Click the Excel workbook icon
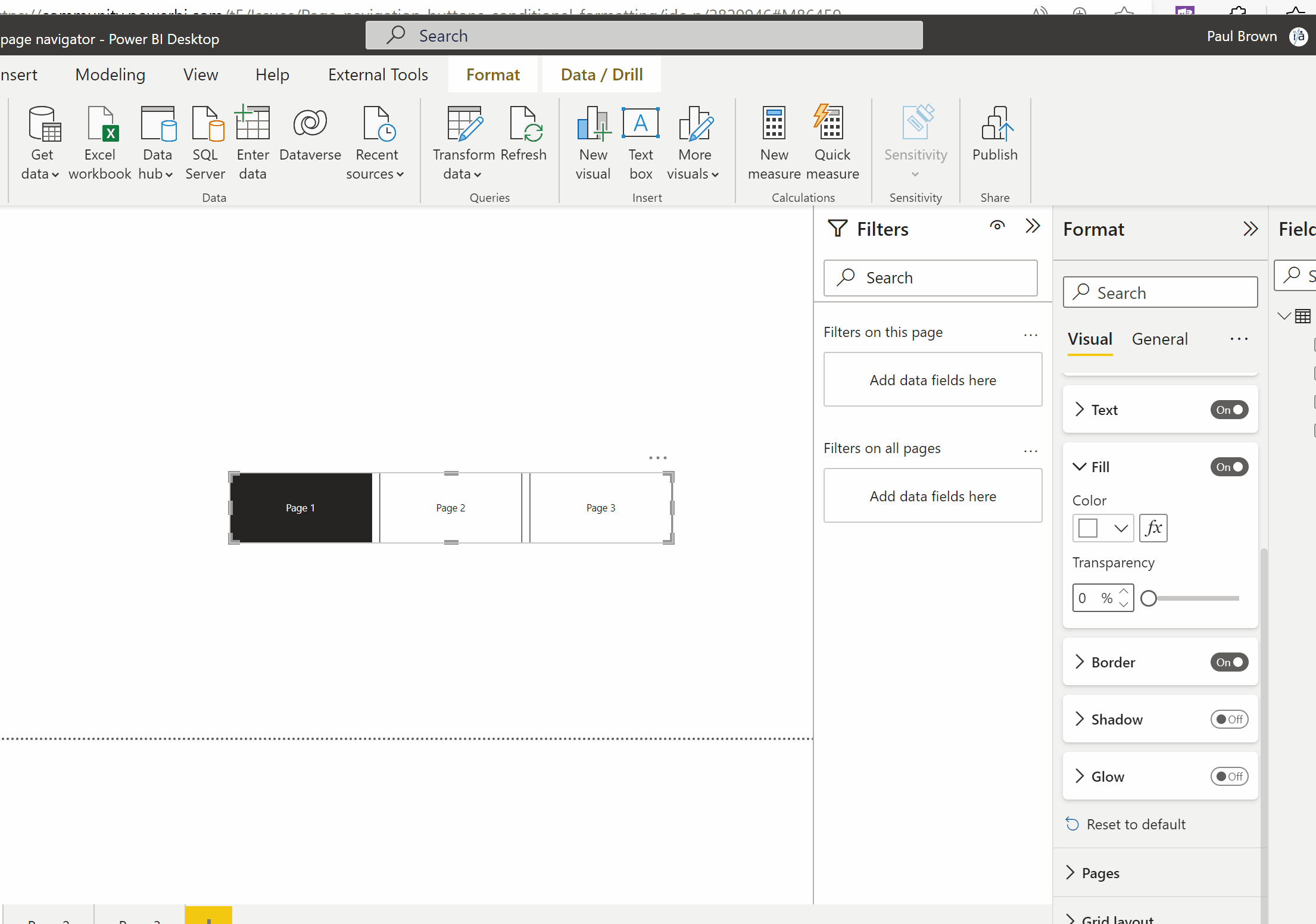Viewport: 1316px width, 924px height. [100, 143]
